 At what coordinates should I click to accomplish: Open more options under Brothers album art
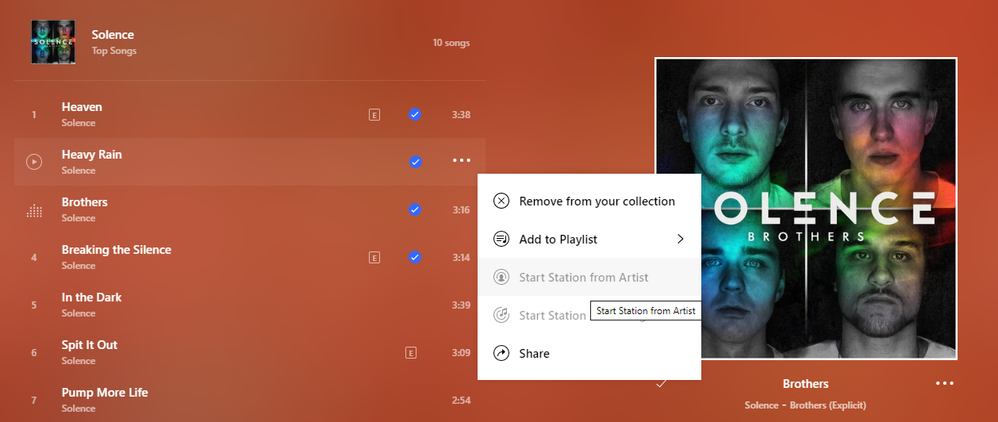tap(944, 383)
